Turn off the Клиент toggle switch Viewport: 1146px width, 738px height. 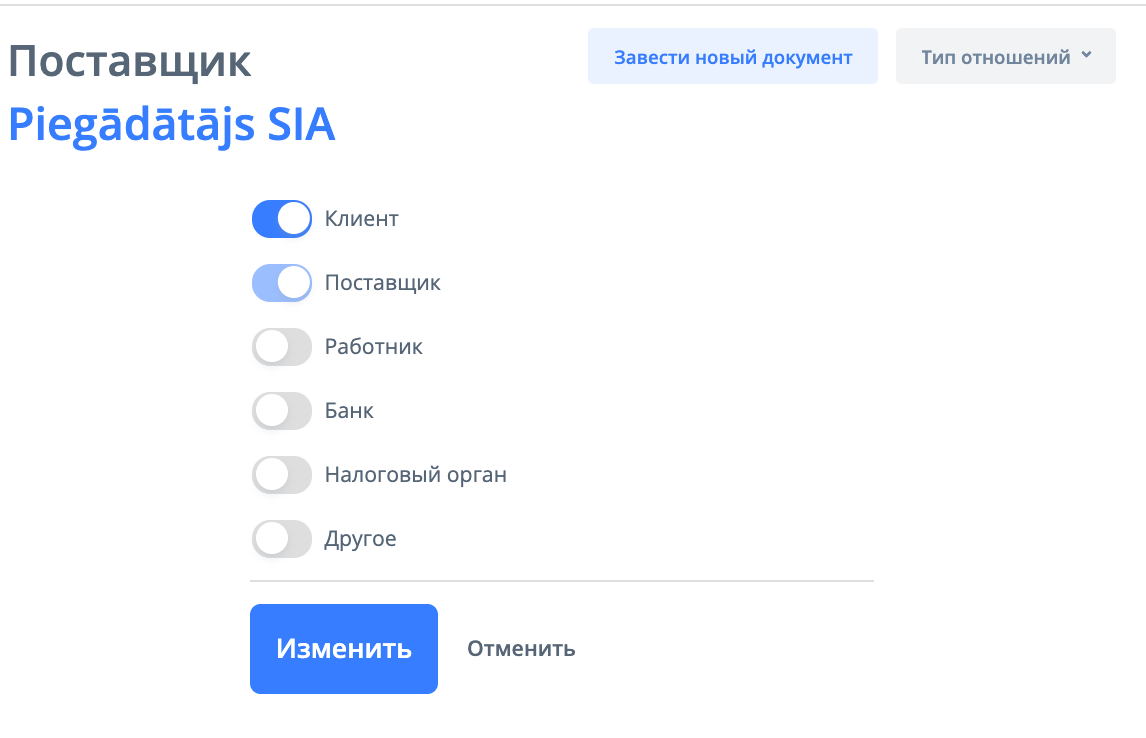[x=281, y=219]
